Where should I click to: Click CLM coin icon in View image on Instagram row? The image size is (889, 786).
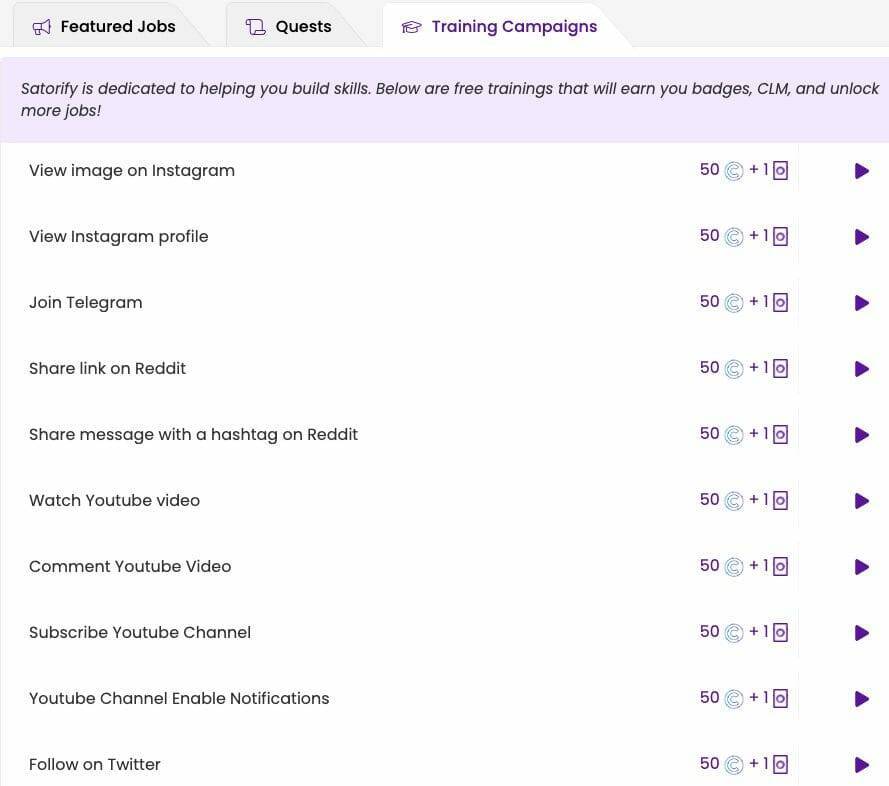(734, 171)
